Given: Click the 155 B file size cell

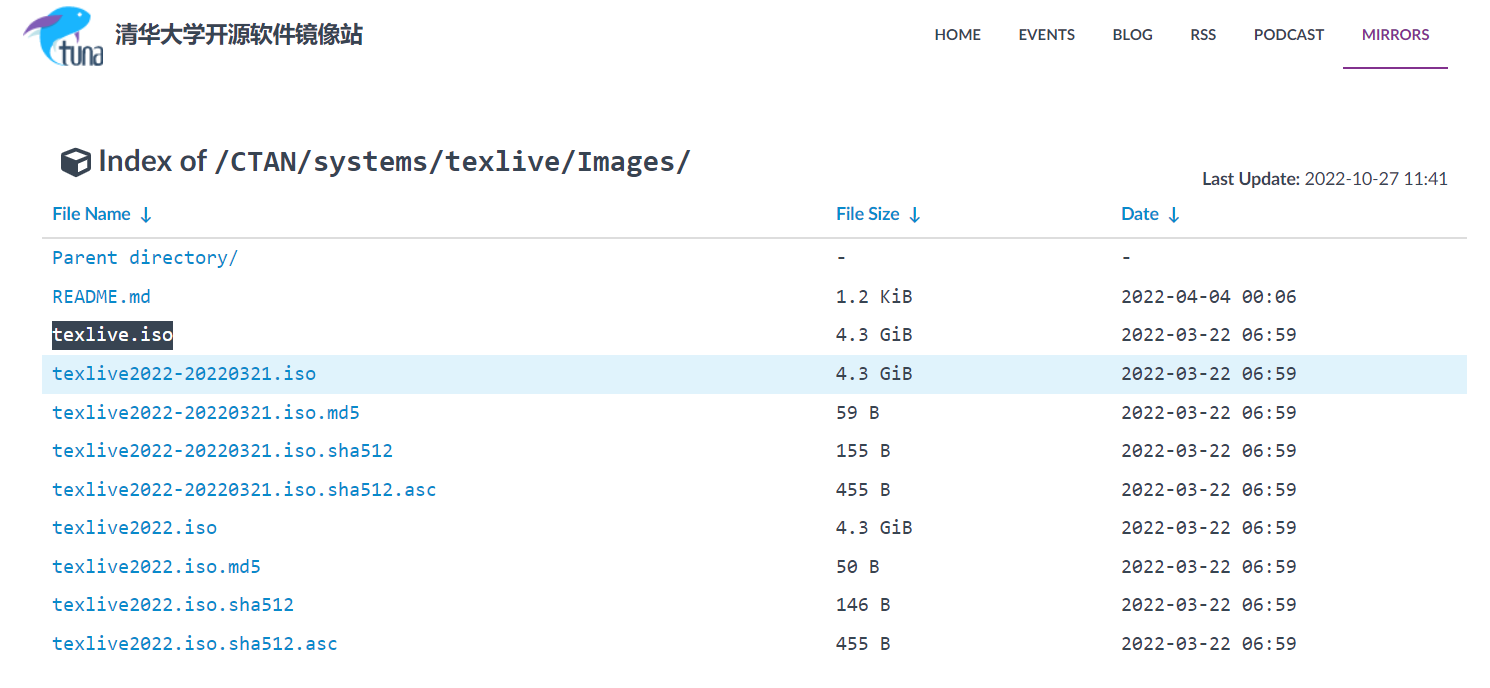Looking at the screenshot, I should point(863,451).
